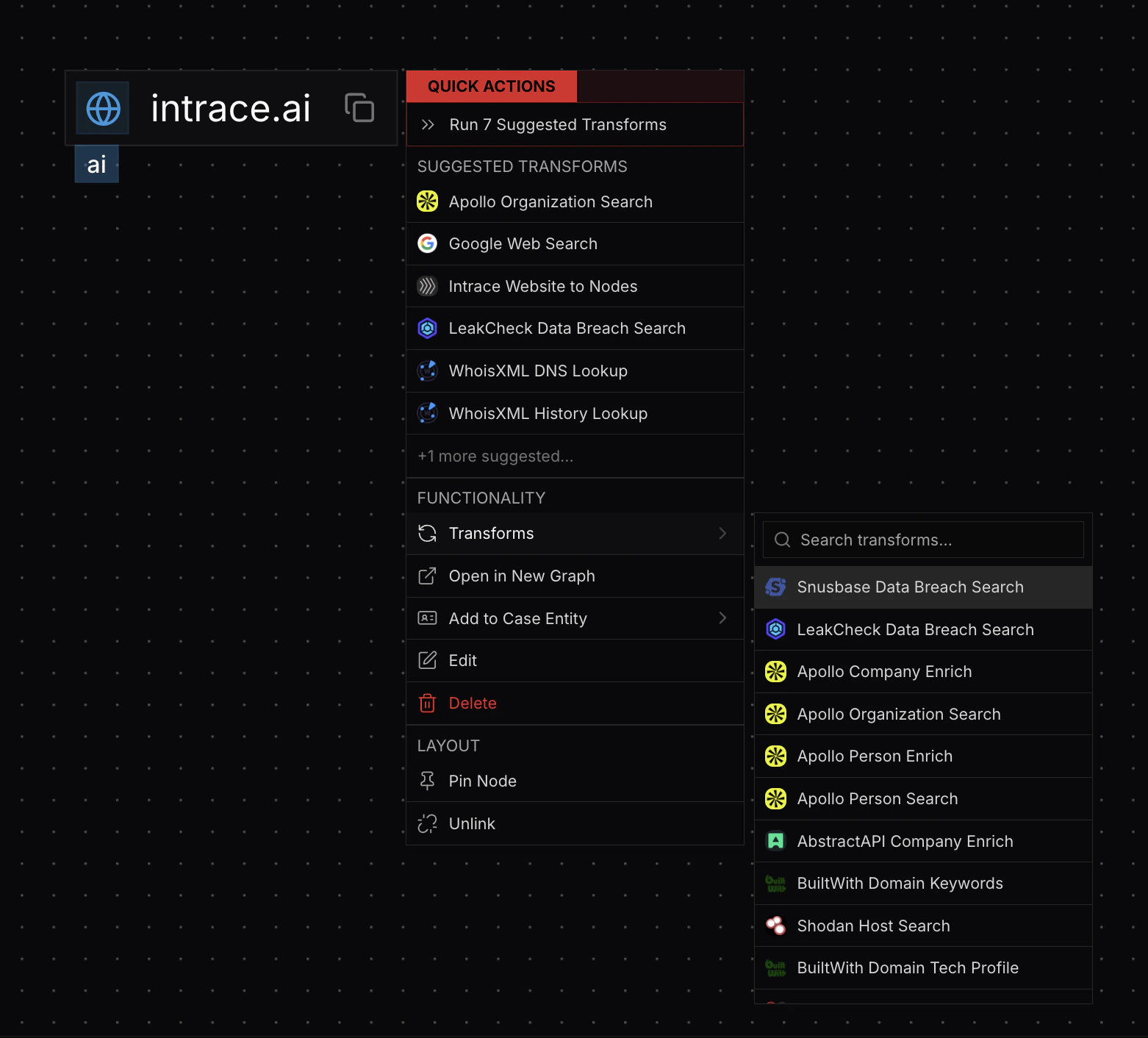Click the Unlink broken-chain icon
Image resolution: width=1148 pixels, height=1038 pixels.
(428, 823)
